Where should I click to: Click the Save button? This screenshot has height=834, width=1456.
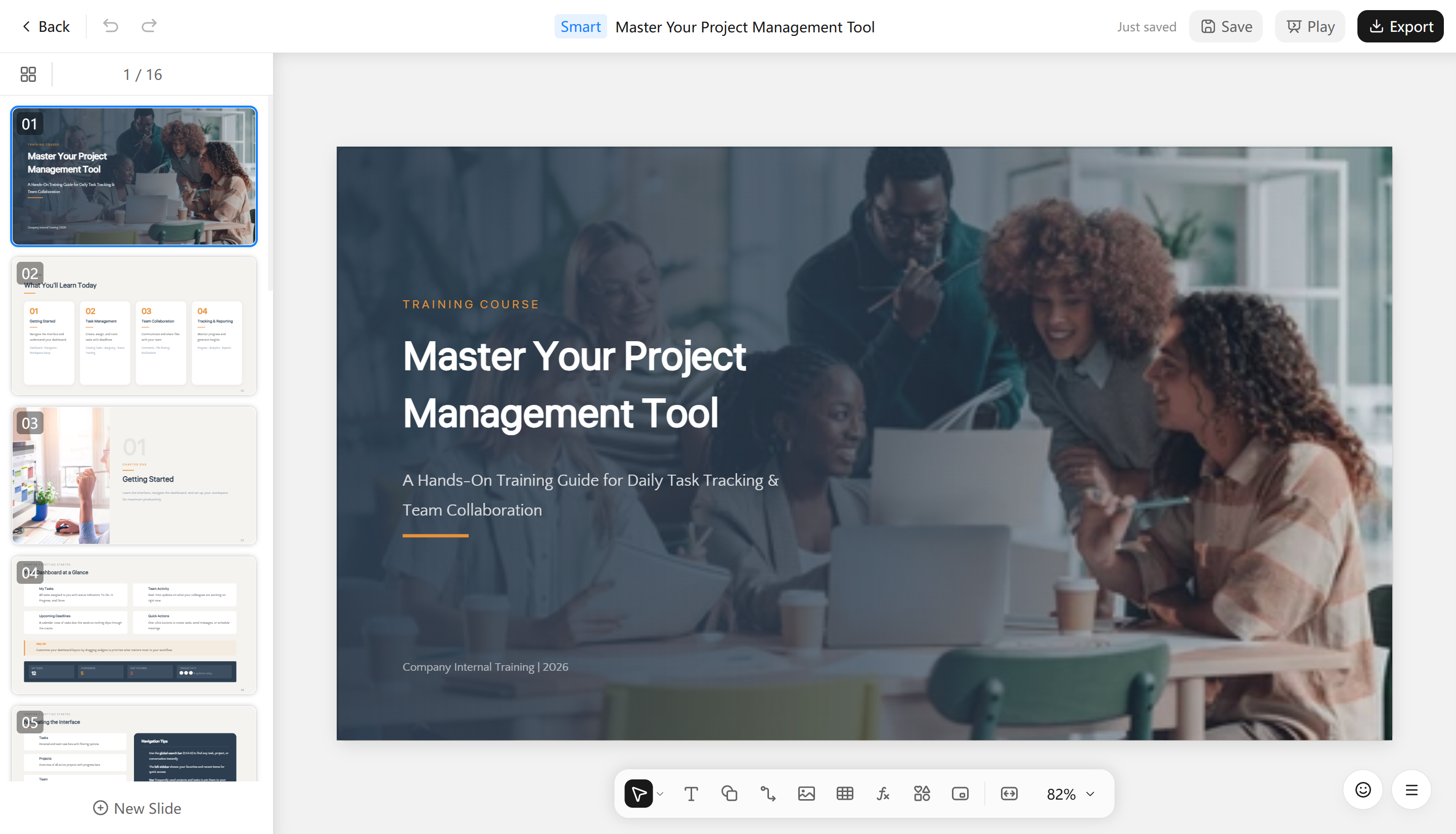pos(1226,26)
